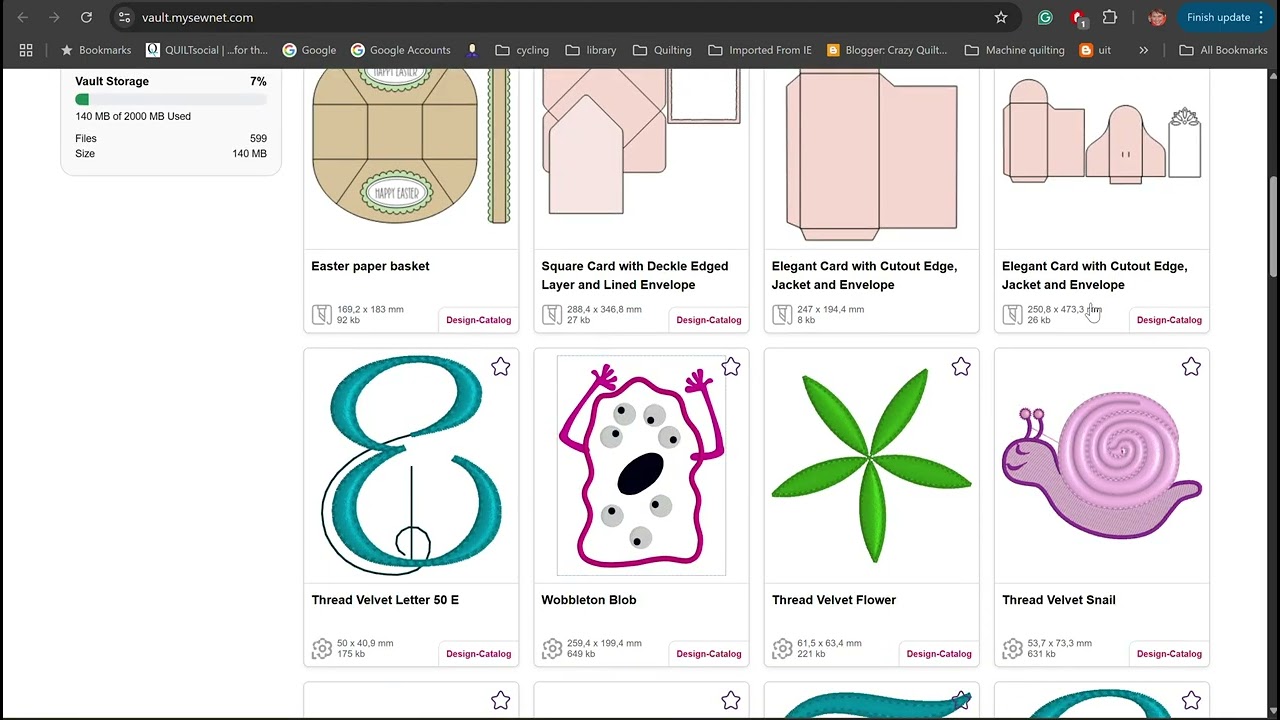Click cutting file icon on Easter paper basket card
This screenshot has width=1280, height=720.
coord(322,315)
